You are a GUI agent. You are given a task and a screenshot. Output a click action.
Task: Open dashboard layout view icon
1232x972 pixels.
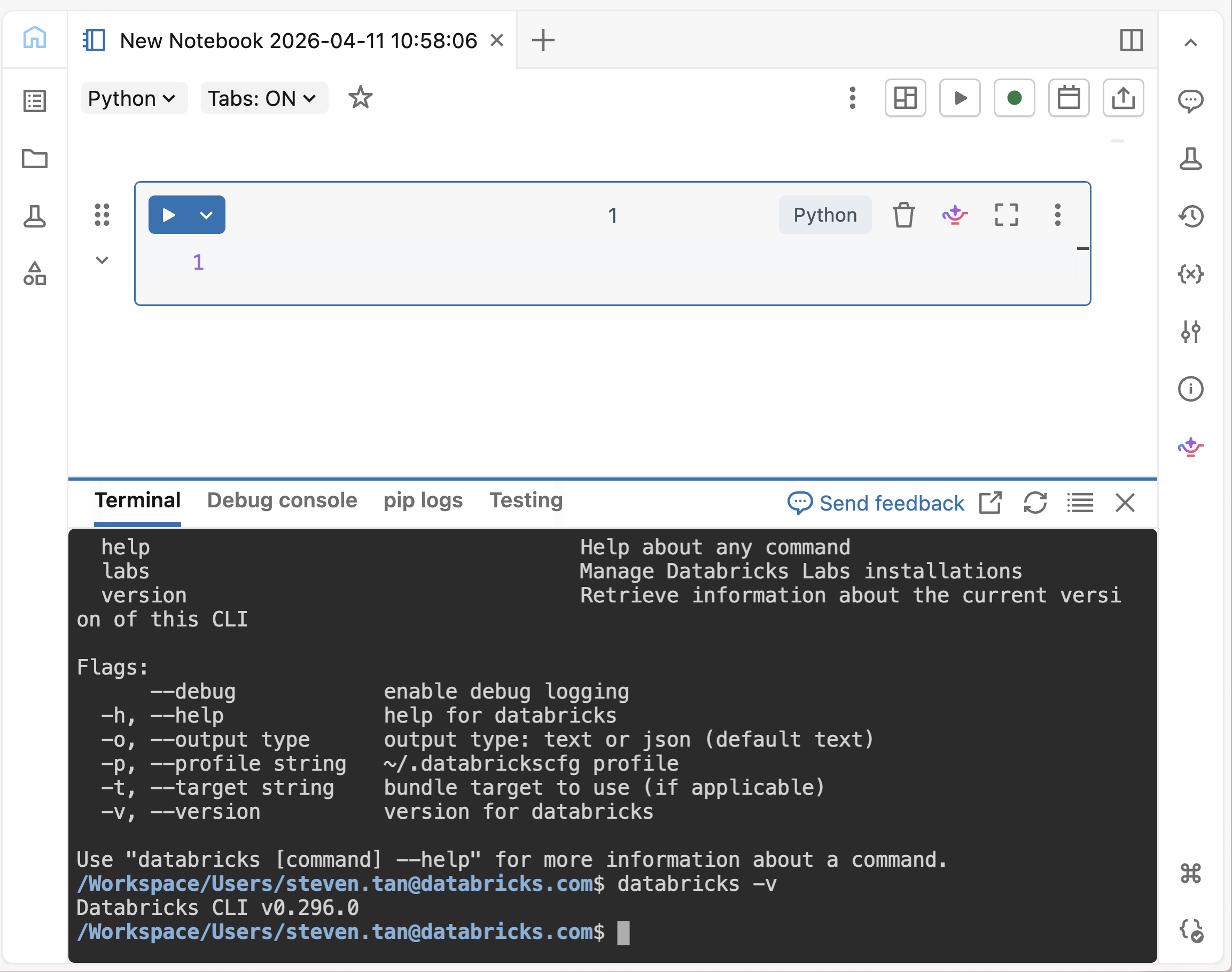click(905, 98)
